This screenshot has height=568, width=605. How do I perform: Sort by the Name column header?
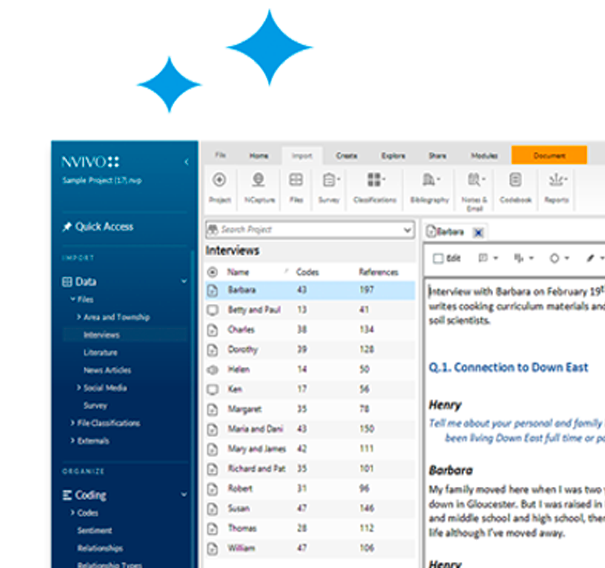[x=238, y=272]
